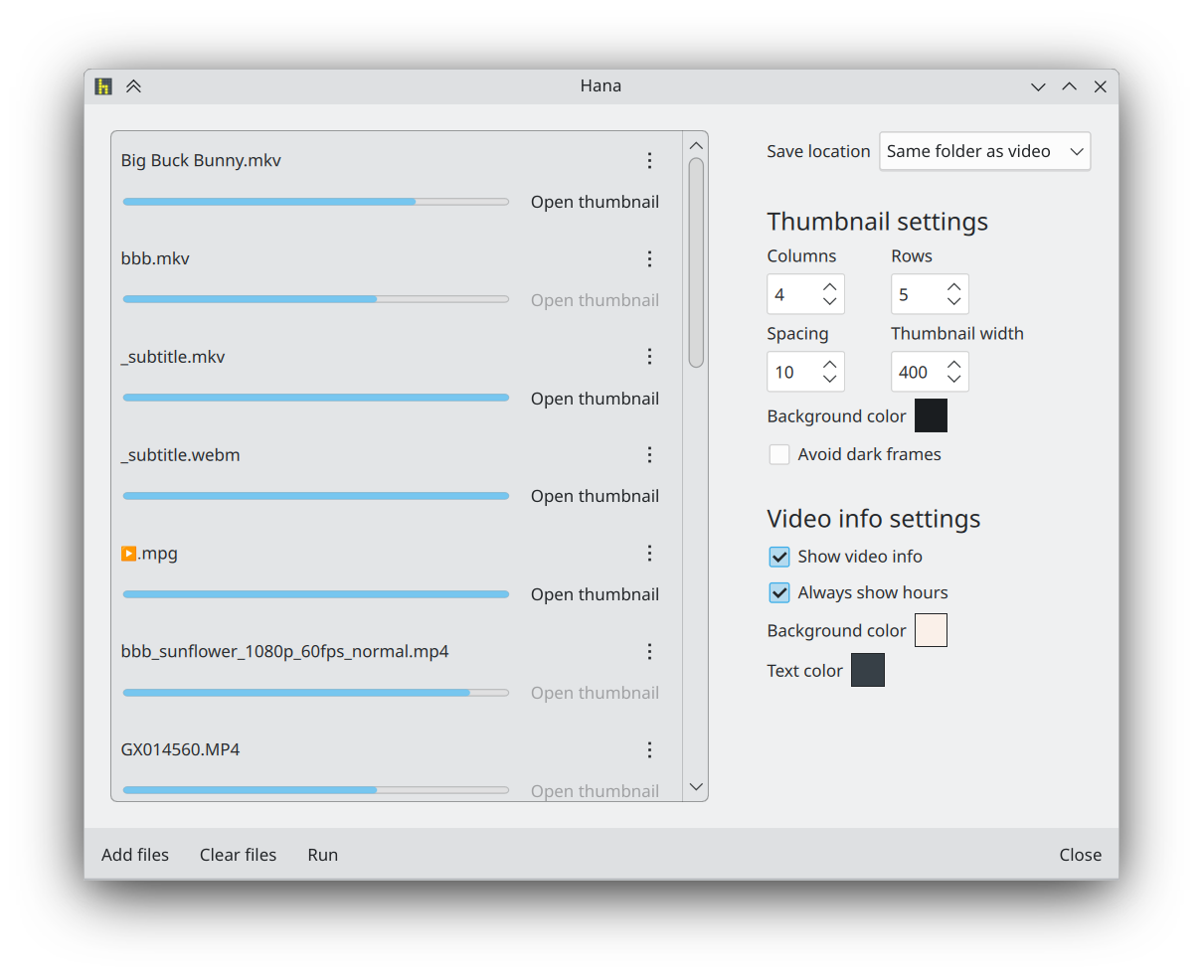Open thumbnail for Big Buck Bunny.mkv
The width and height of the screenshot is (1204, 980).
pos(595,202)
